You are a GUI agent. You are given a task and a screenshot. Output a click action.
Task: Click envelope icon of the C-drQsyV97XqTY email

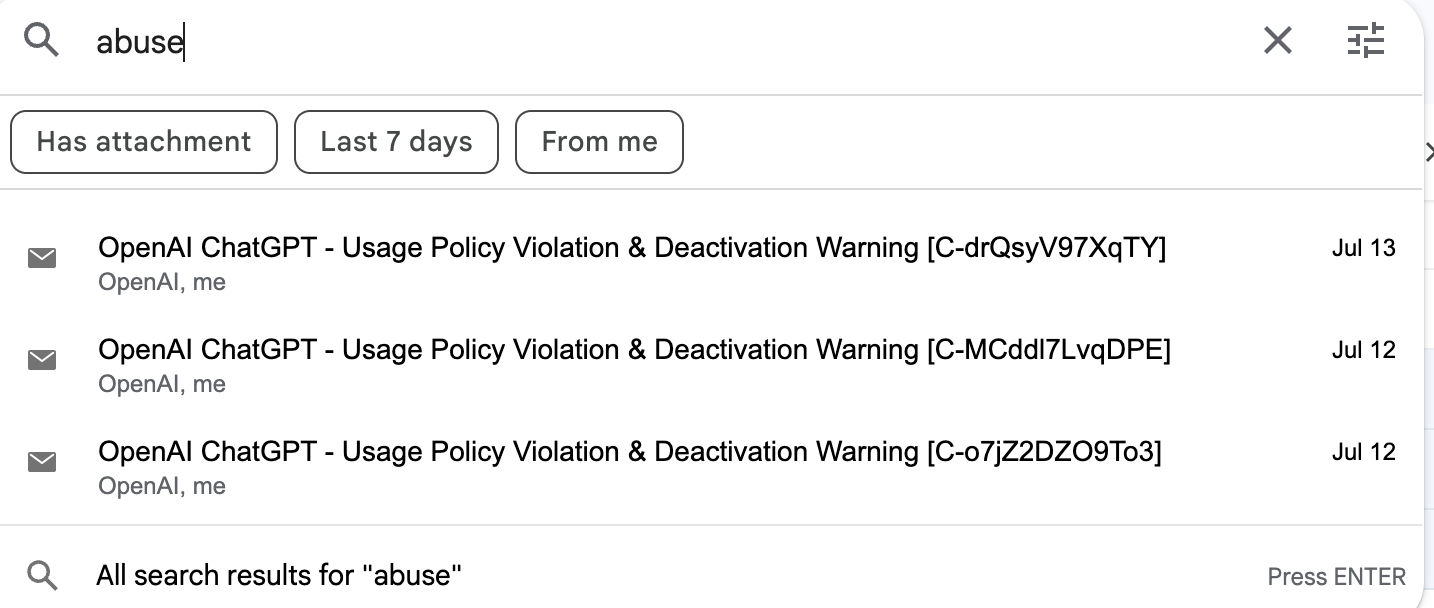(42, 259)
